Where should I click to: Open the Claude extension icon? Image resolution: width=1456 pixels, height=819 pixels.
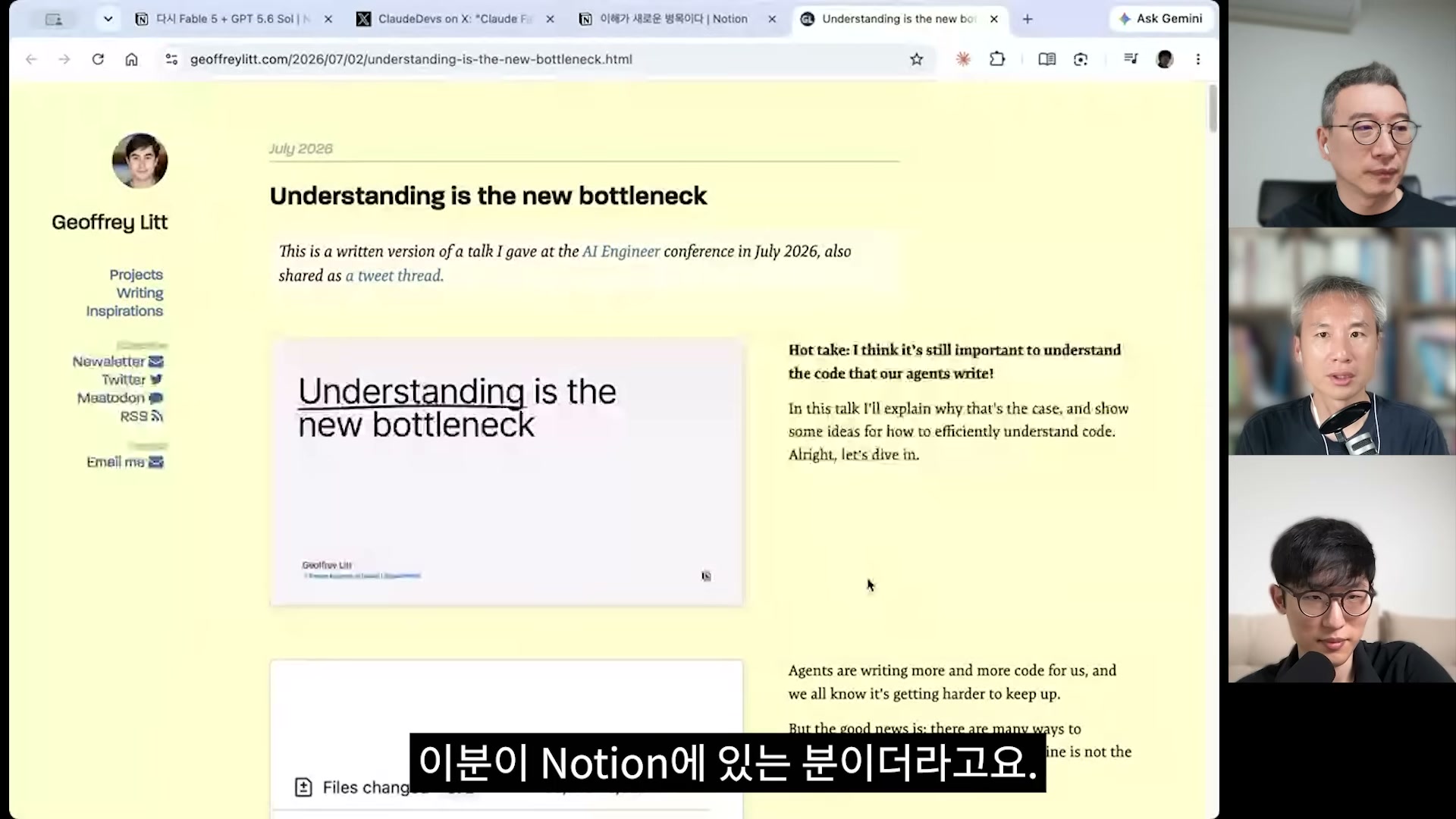963,59
